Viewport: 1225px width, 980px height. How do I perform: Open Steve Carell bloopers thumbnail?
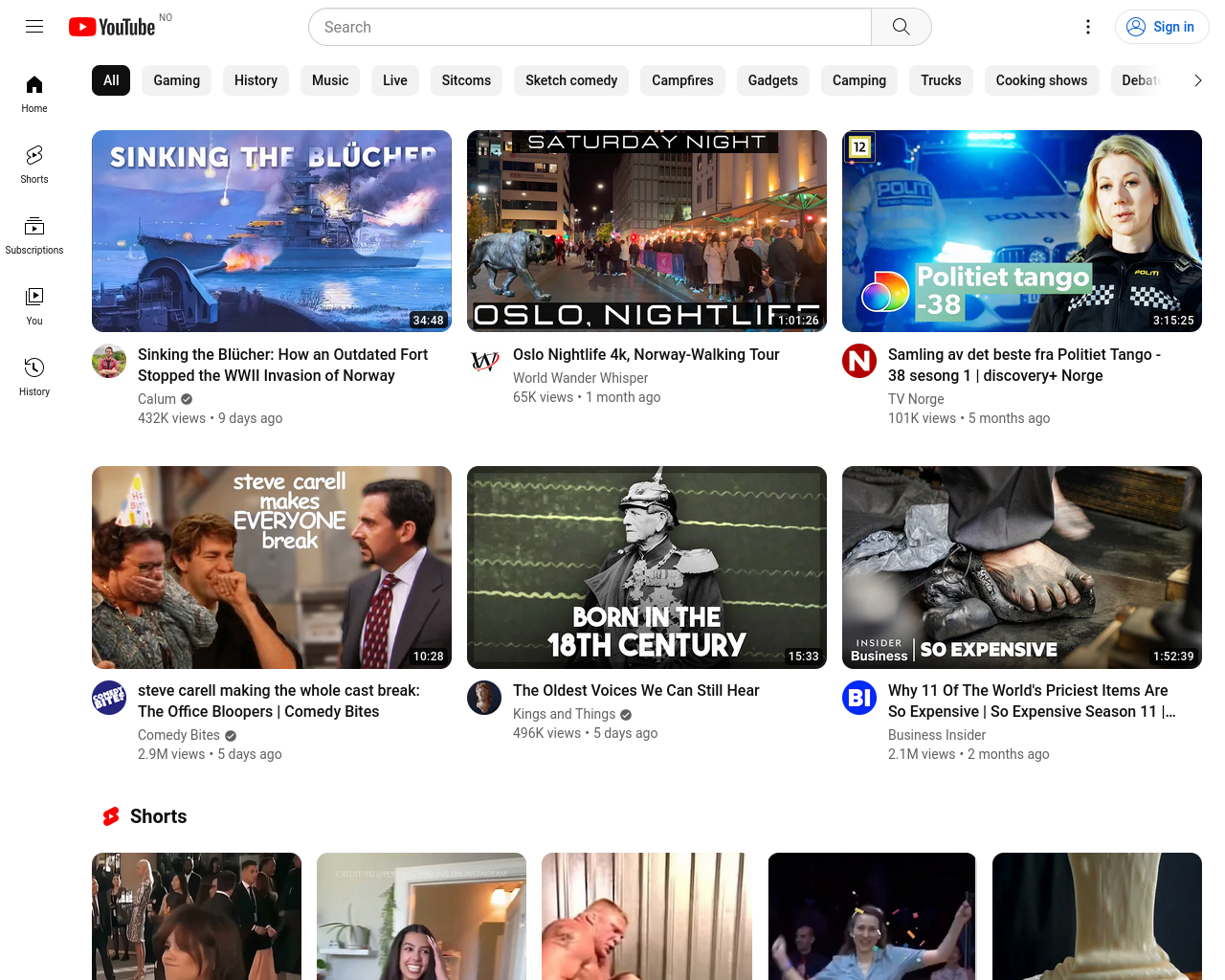272,567
